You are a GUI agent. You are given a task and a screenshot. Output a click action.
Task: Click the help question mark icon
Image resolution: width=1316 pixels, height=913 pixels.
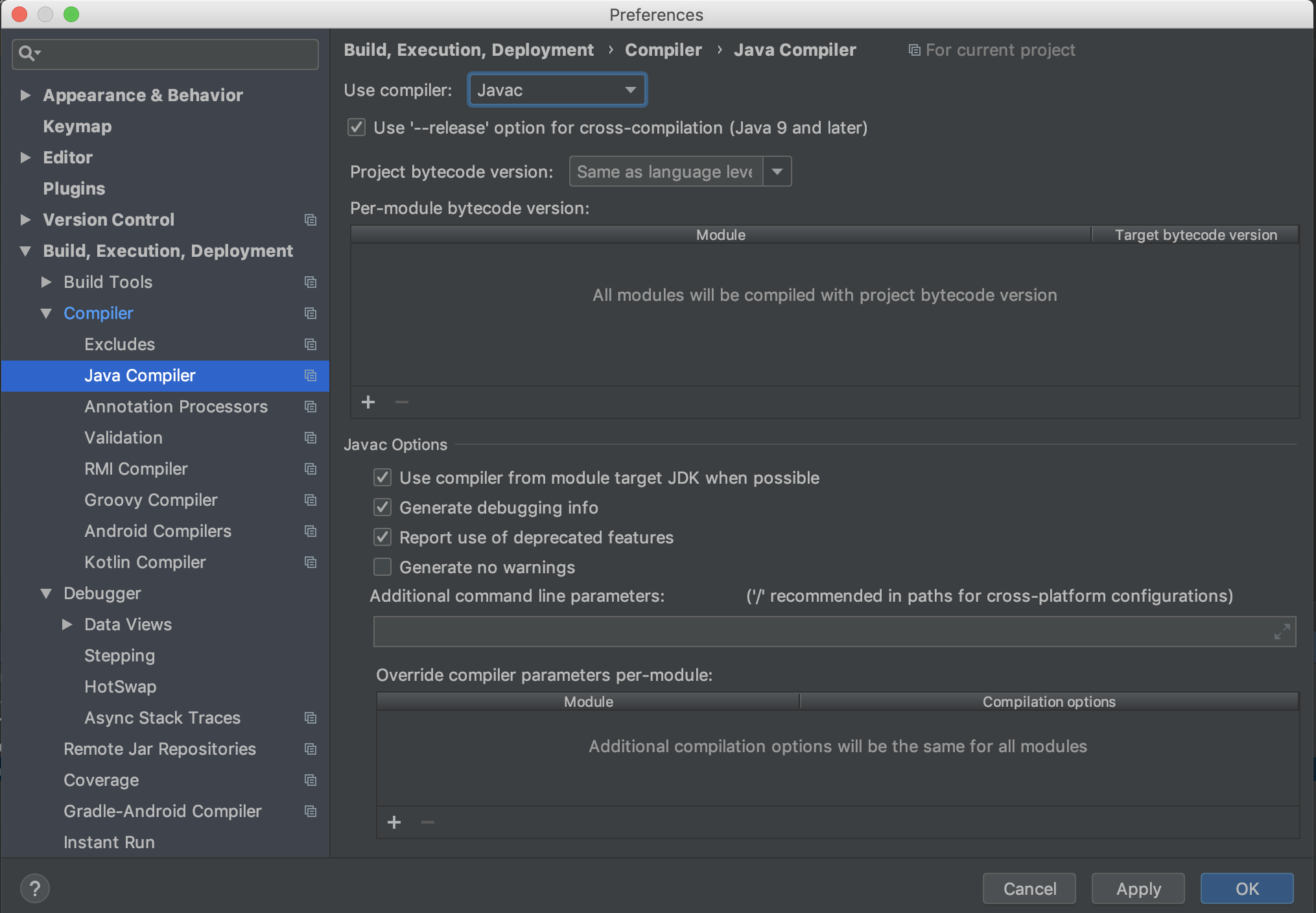click(x=35, y=888)
